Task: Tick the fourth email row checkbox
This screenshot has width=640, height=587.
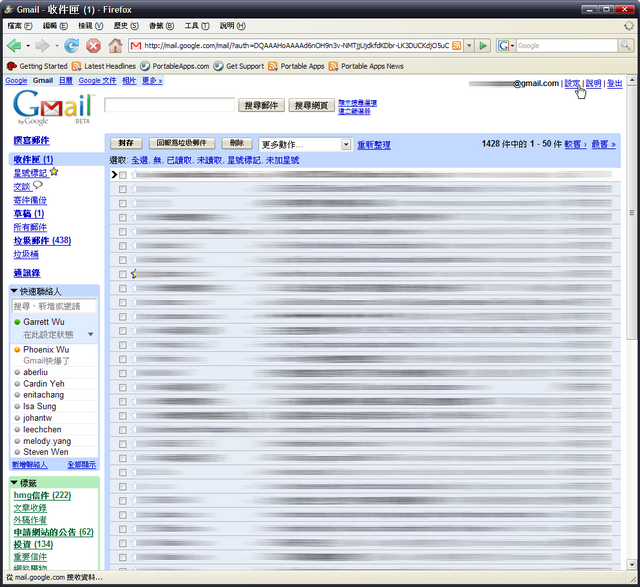Action: [123, 218]
